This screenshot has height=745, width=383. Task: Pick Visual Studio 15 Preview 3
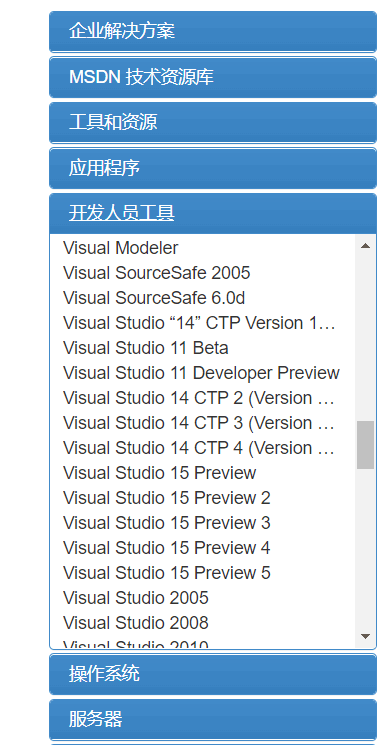click(167, 523)
